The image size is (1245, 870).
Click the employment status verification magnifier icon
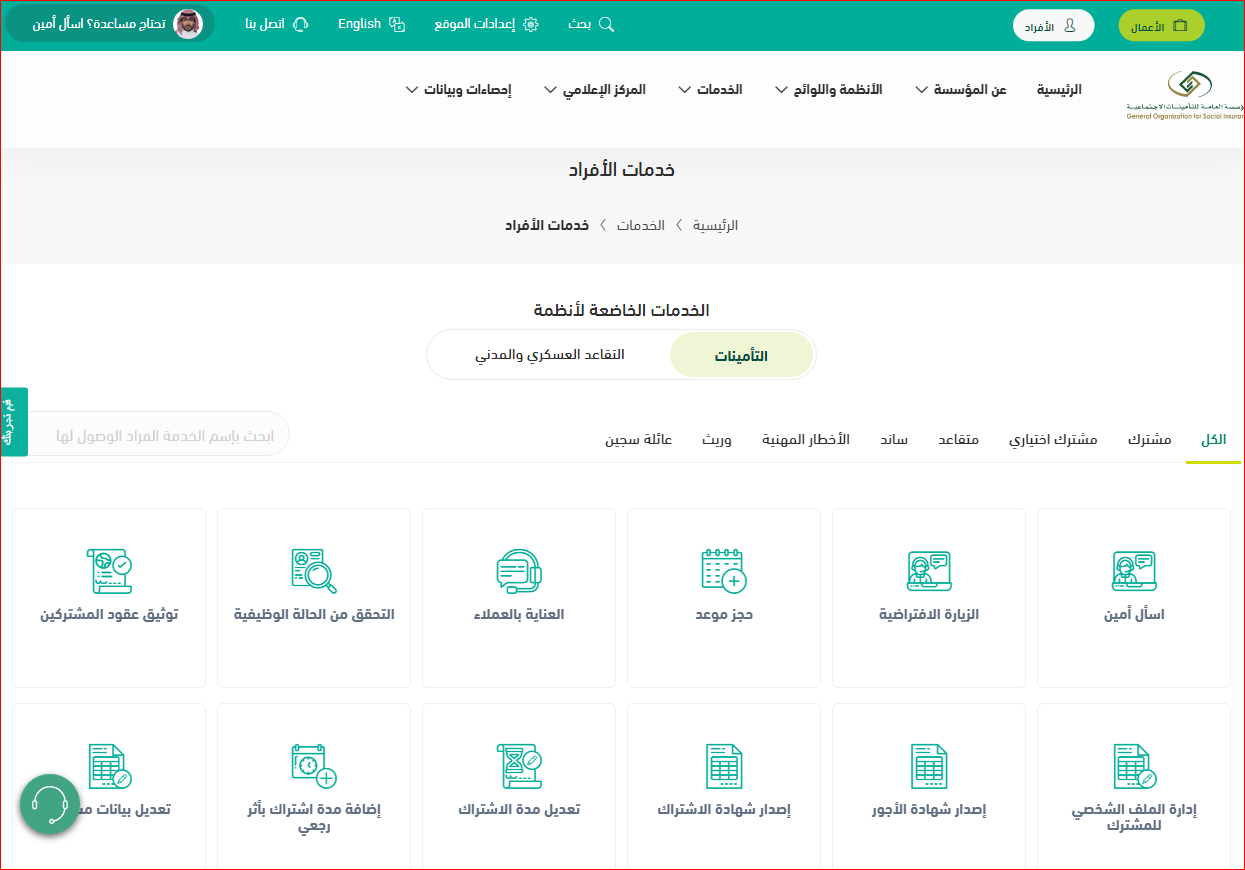point(314,571)
